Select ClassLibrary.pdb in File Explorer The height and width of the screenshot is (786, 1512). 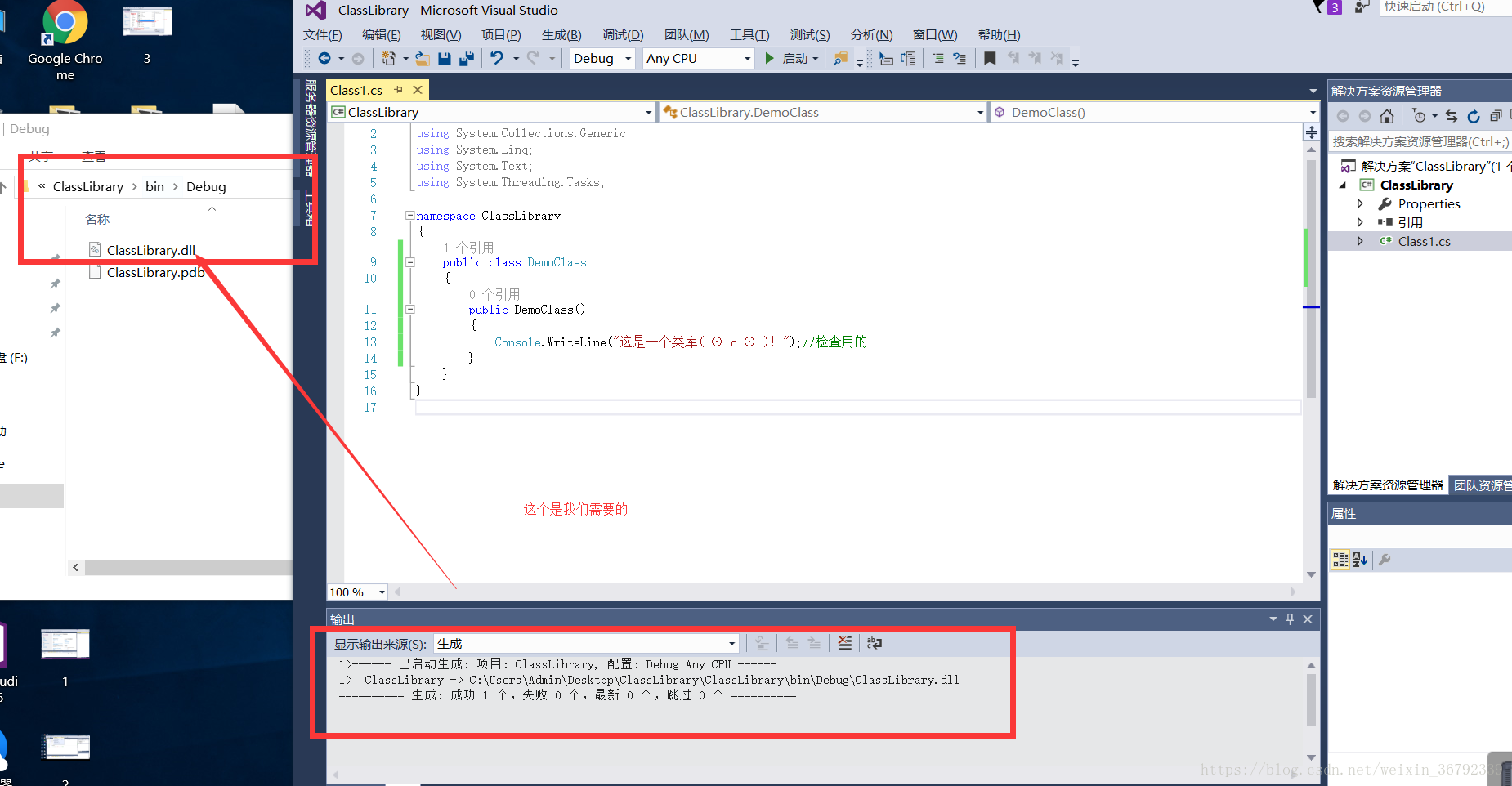155,272
